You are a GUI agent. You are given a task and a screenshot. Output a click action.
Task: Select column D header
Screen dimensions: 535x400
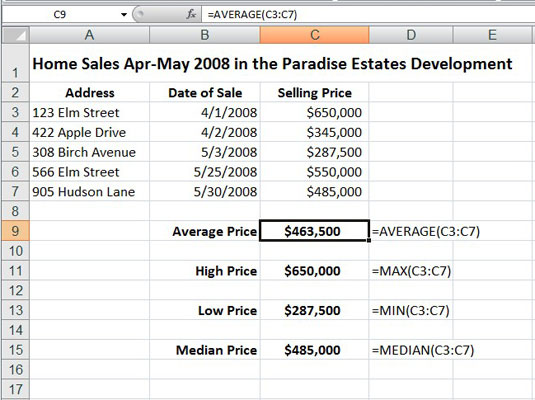click(x=411, y=35)
